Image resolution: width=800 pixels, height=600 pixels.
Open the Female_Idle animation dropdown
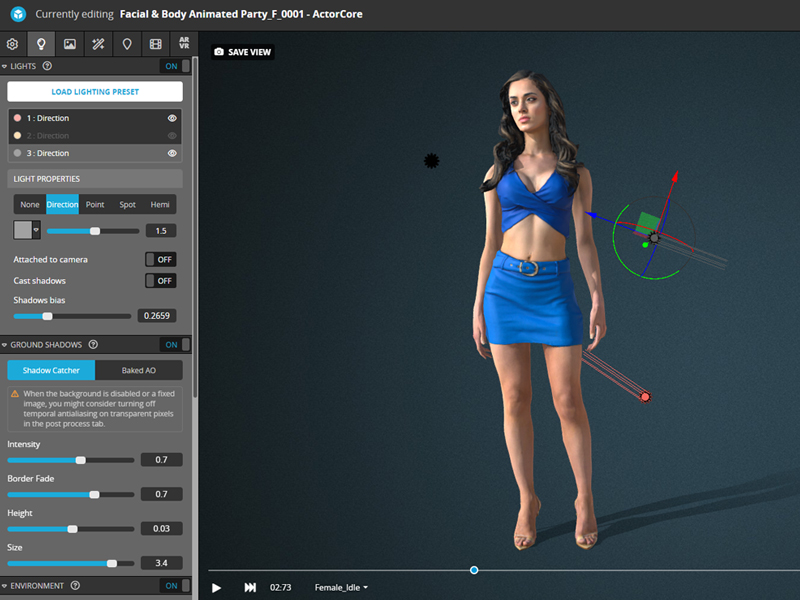click(x=341, y=587)
